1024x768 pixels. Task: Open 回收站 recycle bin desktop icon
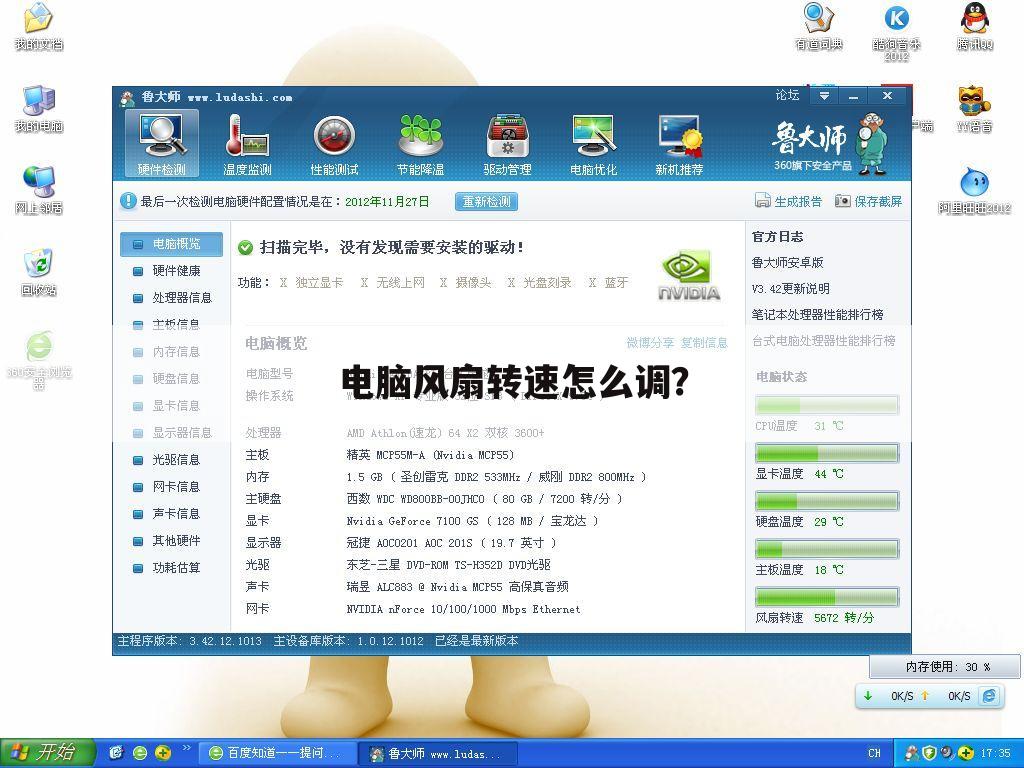39,272
